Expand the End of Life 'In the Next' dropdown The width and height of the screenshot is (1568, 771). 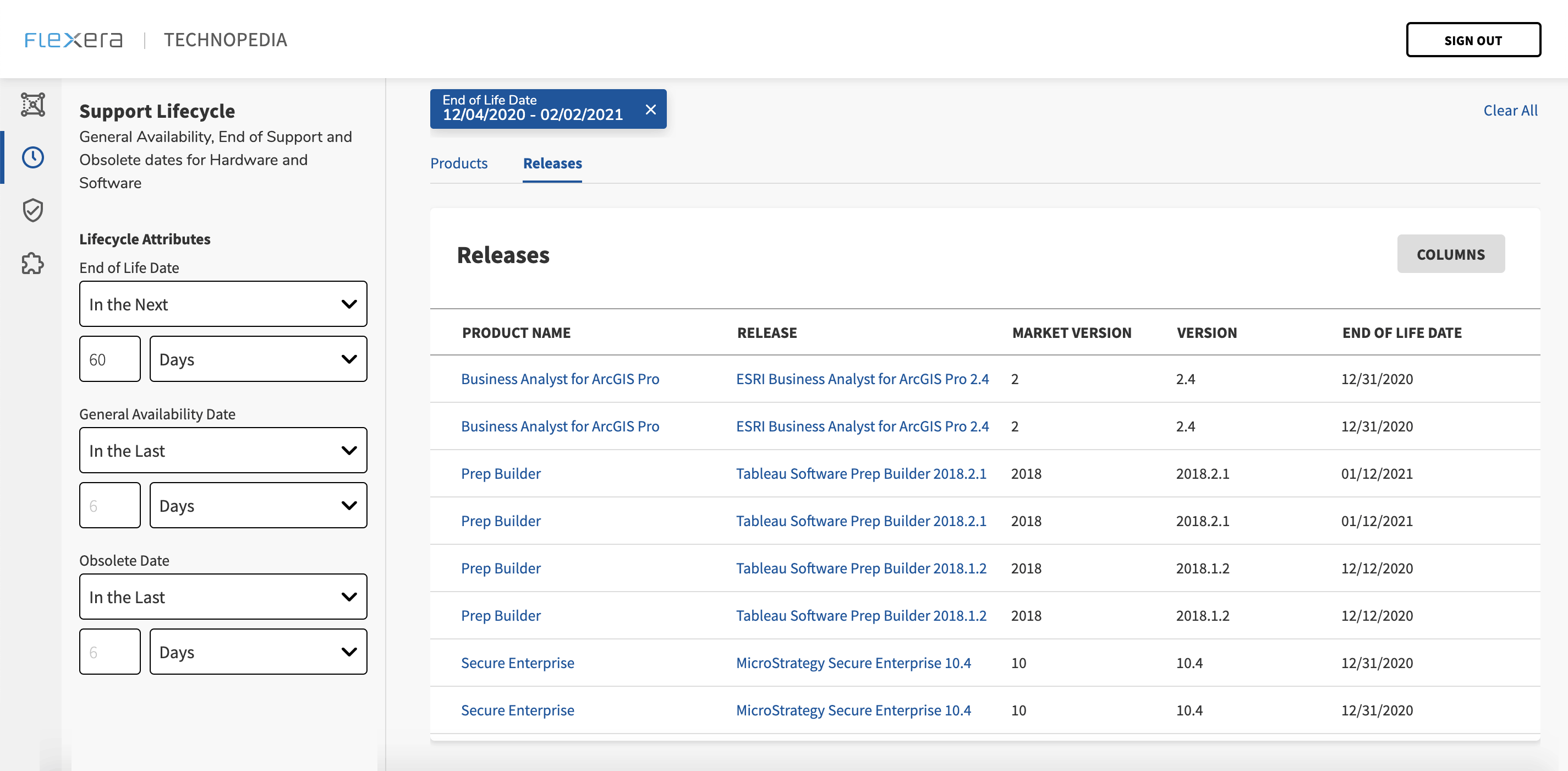223,304
